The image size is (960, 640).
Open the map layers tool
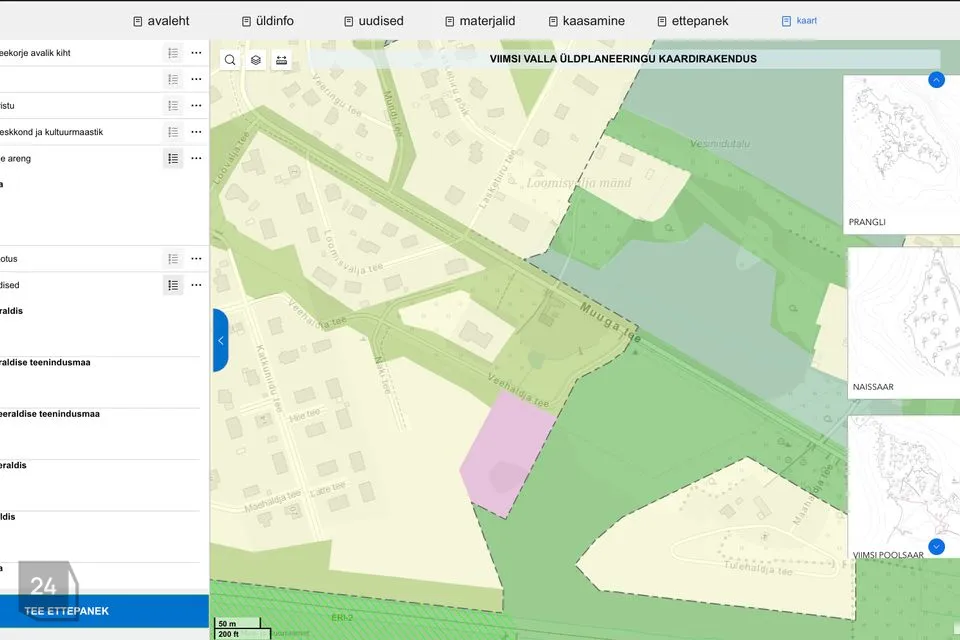click(256, 60)
